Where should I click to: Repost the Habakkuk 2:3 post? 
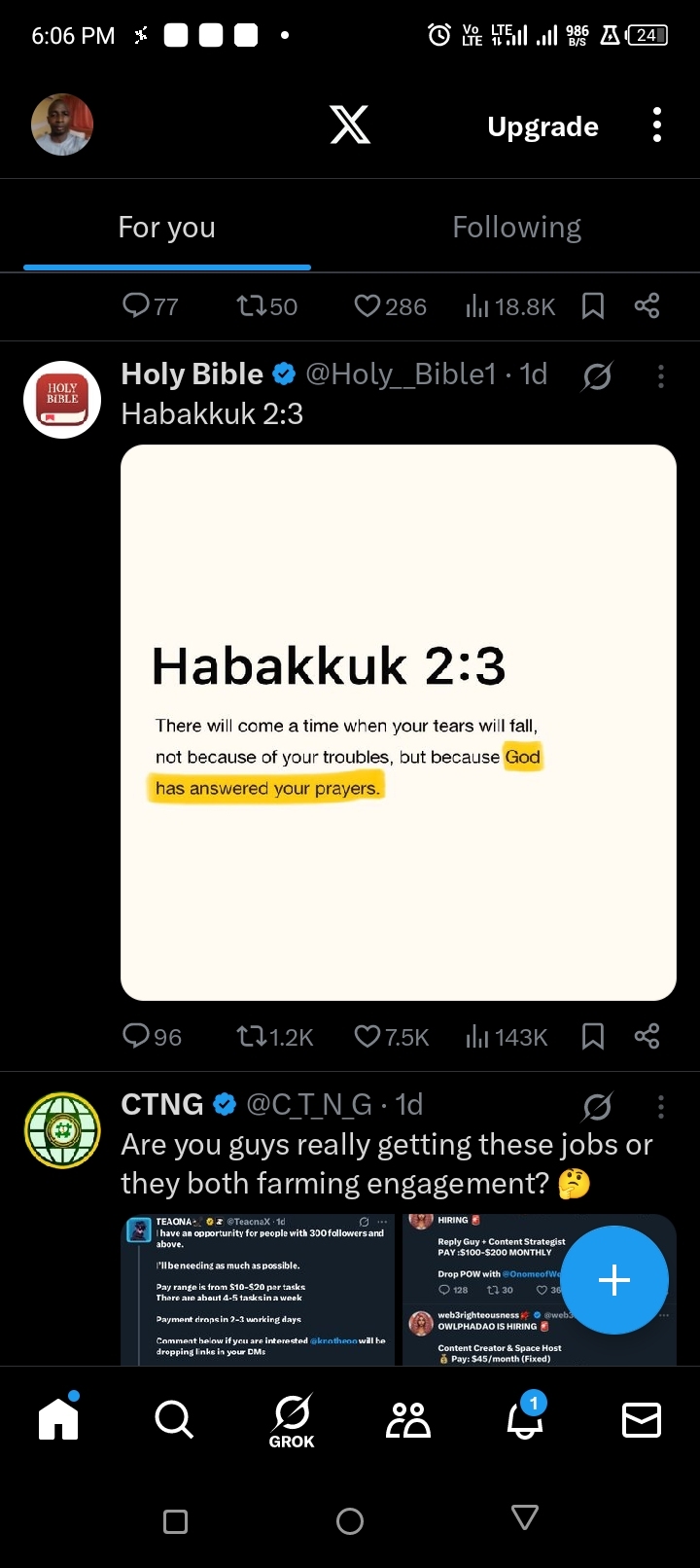[252, 1036]
